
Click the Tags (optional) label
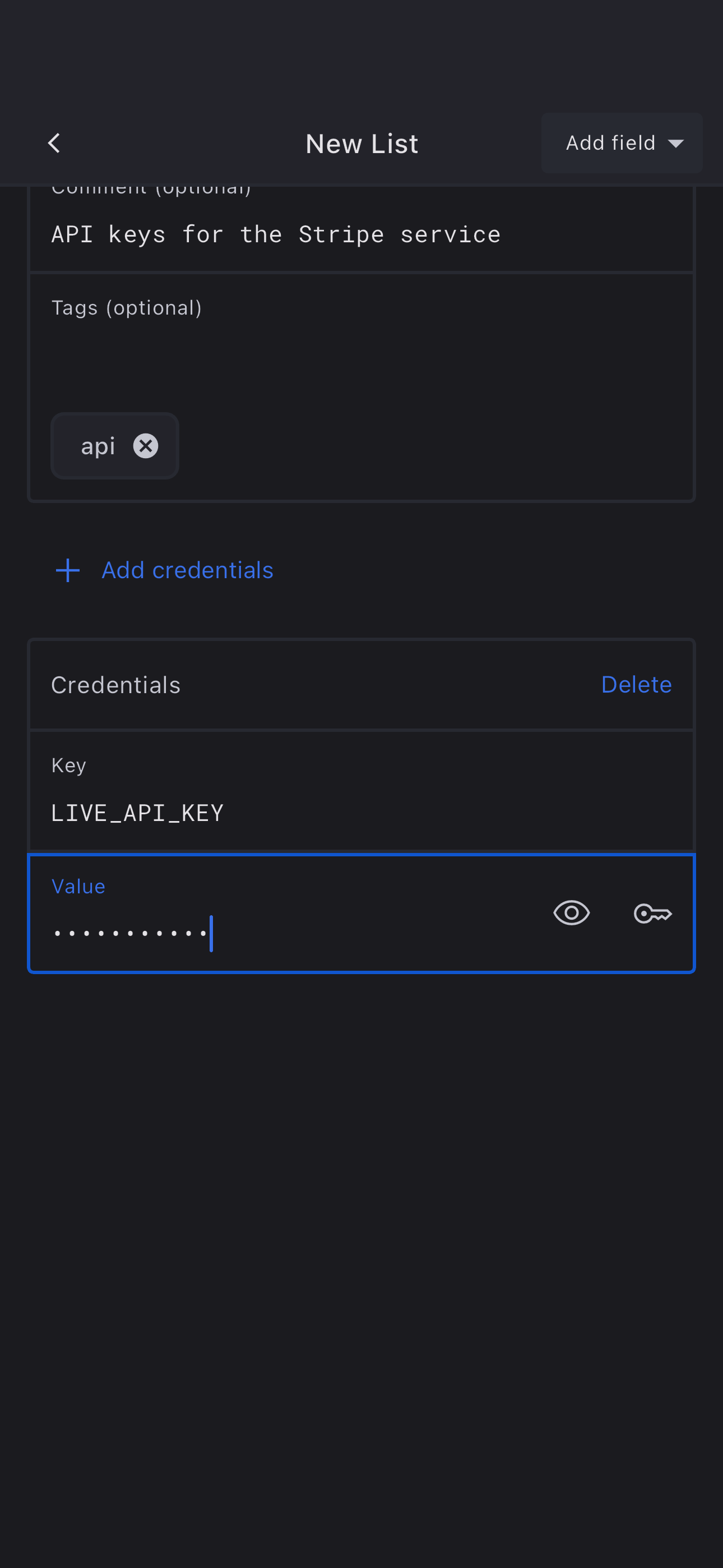127,308
